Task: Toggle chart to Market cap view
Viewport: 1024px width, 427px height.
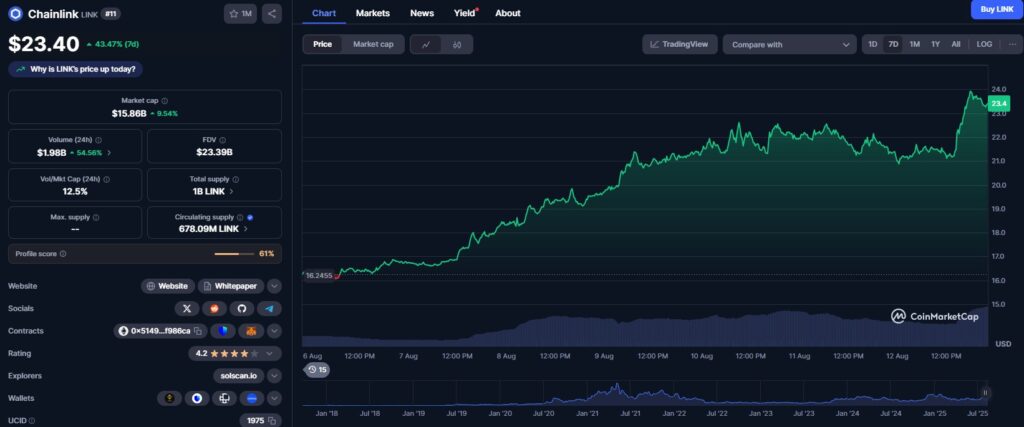Action: point(373,44)
